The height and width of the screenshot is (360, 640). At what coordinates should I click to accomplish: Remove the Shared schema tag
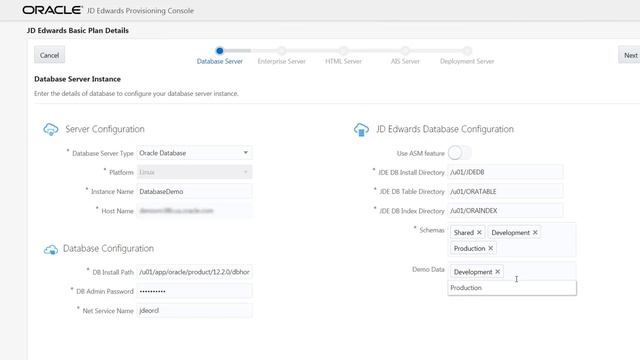(479, 232)
